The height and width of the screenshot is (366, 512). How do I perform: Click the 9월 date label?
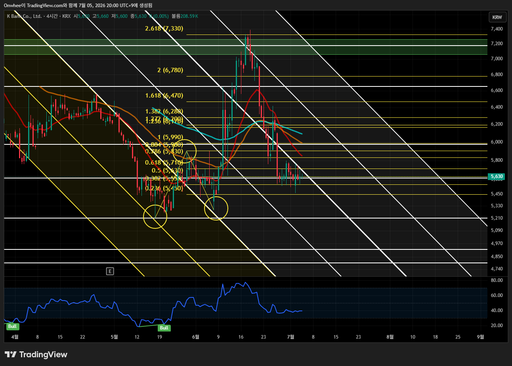pyautogui.click(x=480, y=337)
